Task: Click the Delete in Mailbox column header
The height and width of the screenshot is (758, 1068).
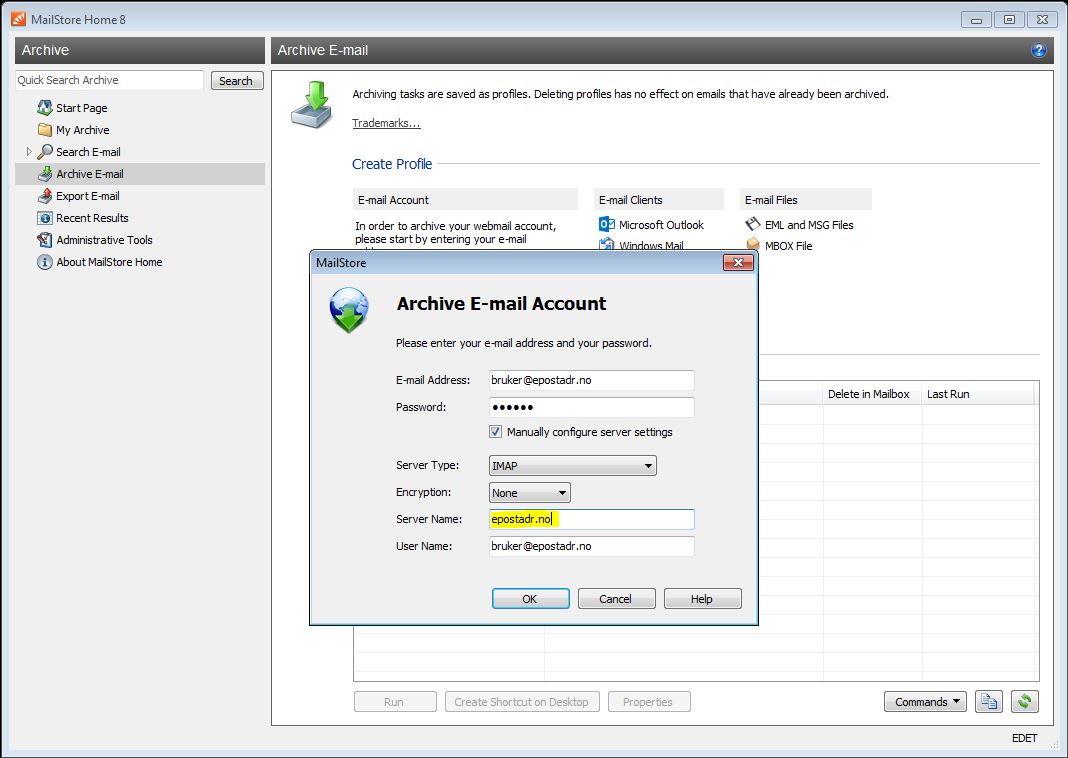Action: [873, 394]
